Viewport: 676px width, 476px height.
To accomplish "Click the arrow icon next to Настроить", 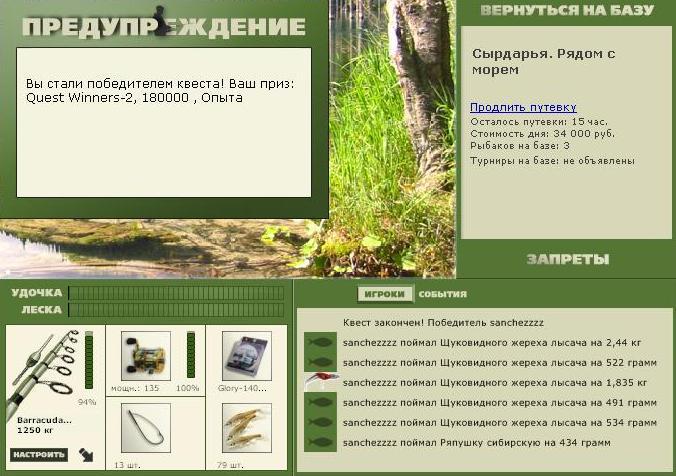I will click(86, 454).
